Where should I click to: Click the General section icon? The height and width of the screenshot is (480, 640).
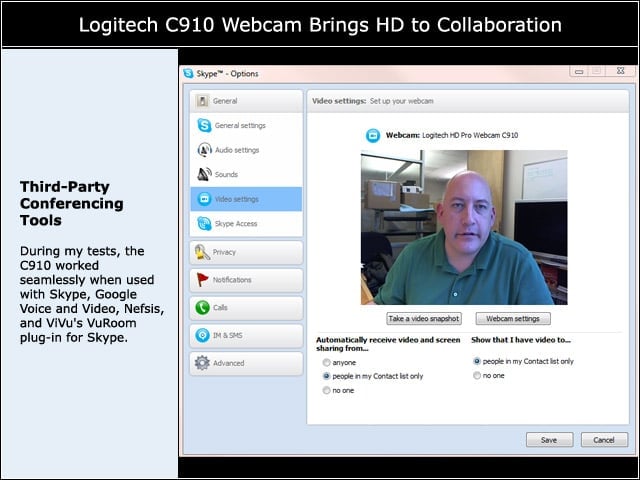202,101
